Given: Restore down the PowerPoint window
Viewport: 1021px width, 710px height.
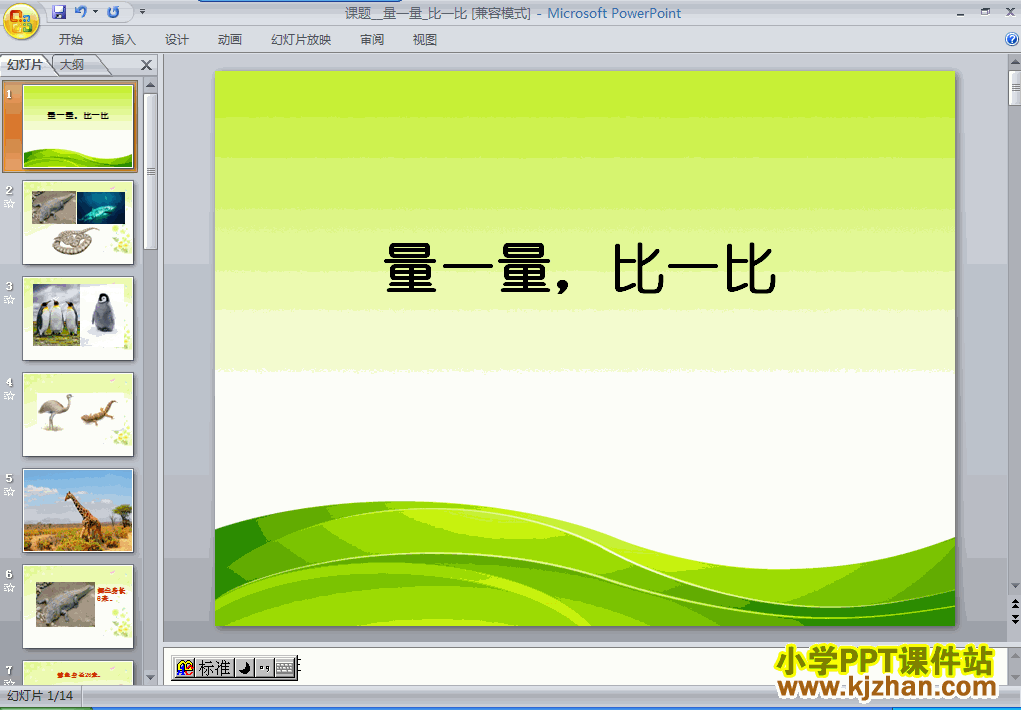Looking at the screenshot, I should tap(985, 12).
